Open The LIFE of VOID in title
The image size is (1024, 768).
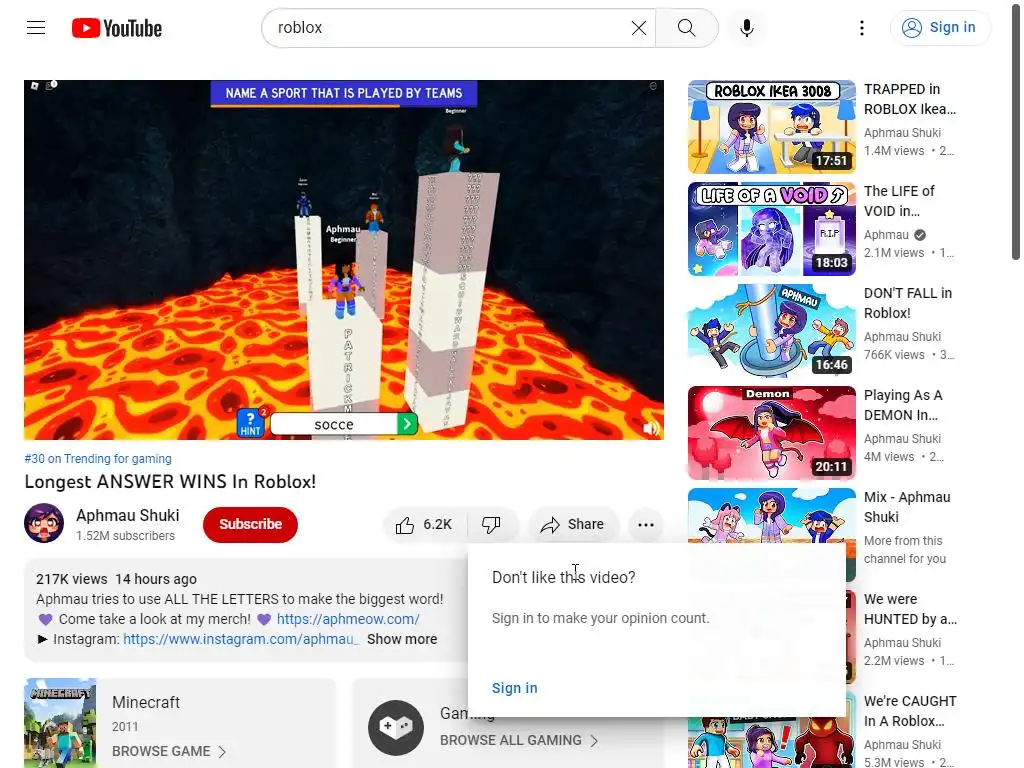899,200
